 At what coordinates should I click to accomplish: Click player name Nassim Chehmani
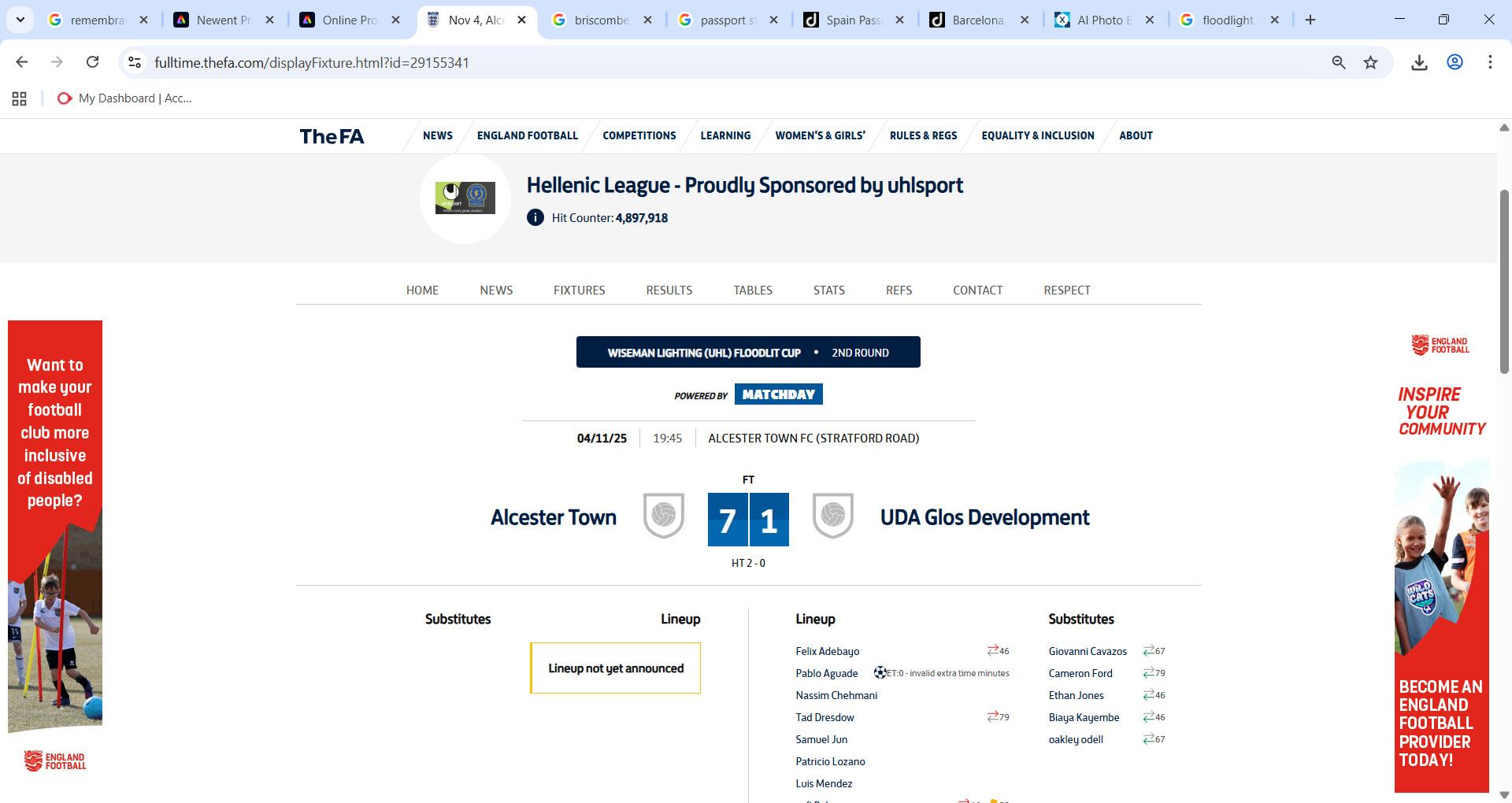pos(836,695)
